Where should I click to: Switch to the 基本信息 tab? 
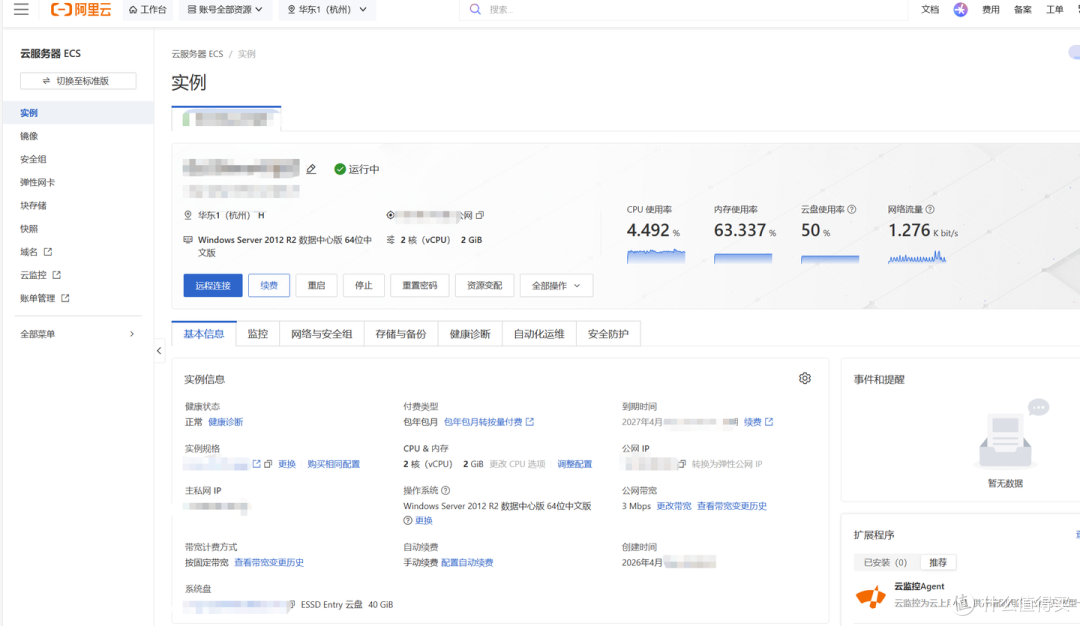(x=204, y=334)
